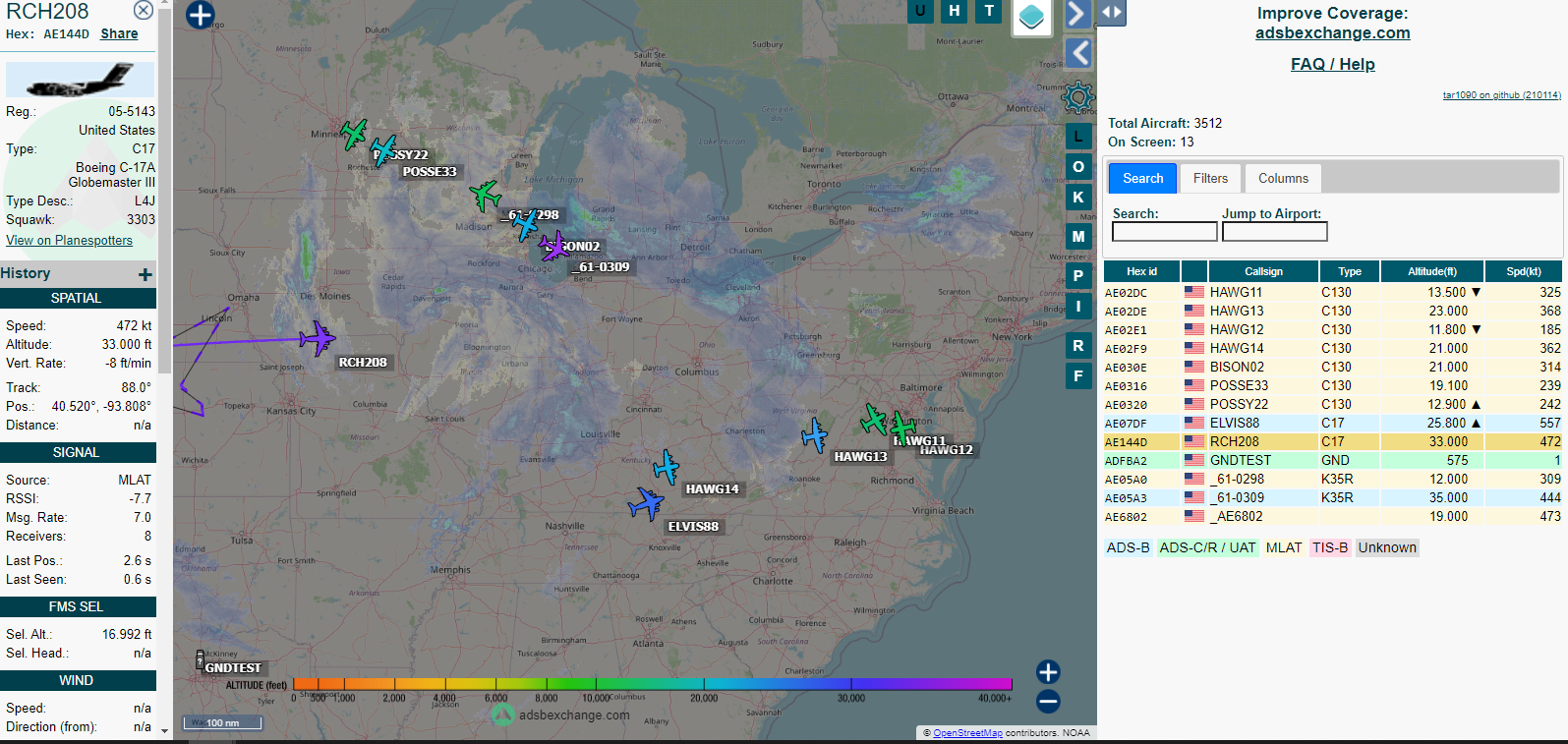This screenshot has width=1568, height=744.
Task: Expand the History section plus icon
Action: pos(145,275)
